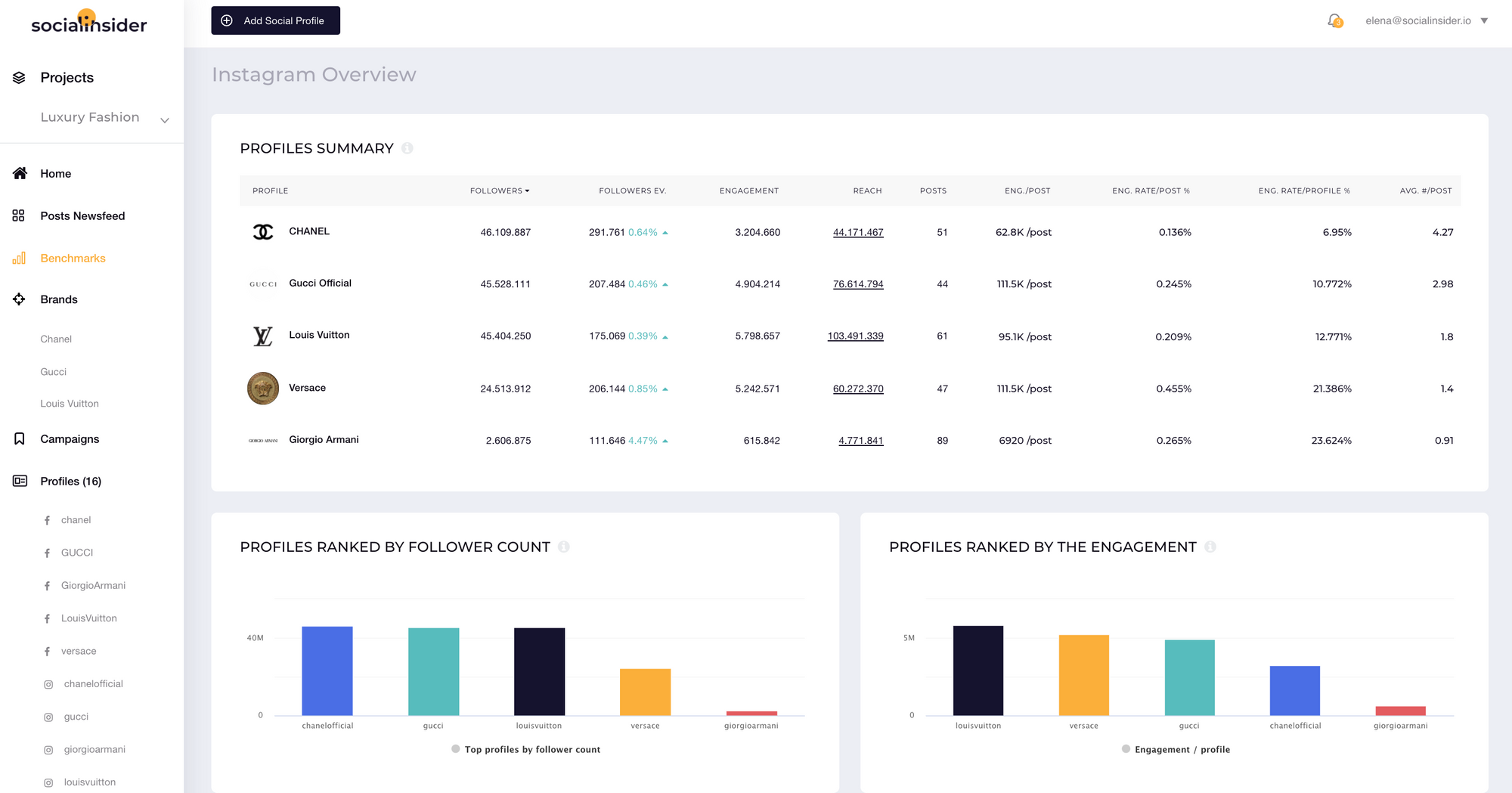The height and width of the screenshot is (793, 1512).
Task: Click the Profiles Summary info icon
Action: 407,148
